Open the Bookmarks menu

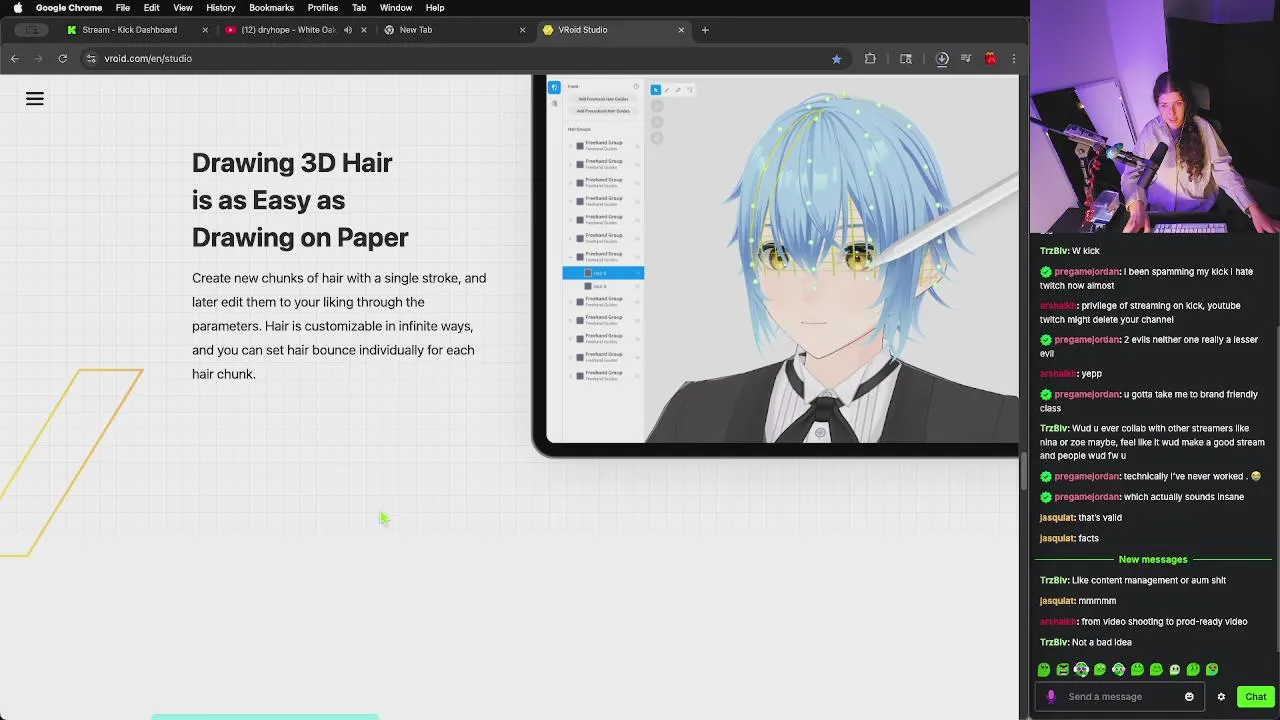[x=271, y=8]
